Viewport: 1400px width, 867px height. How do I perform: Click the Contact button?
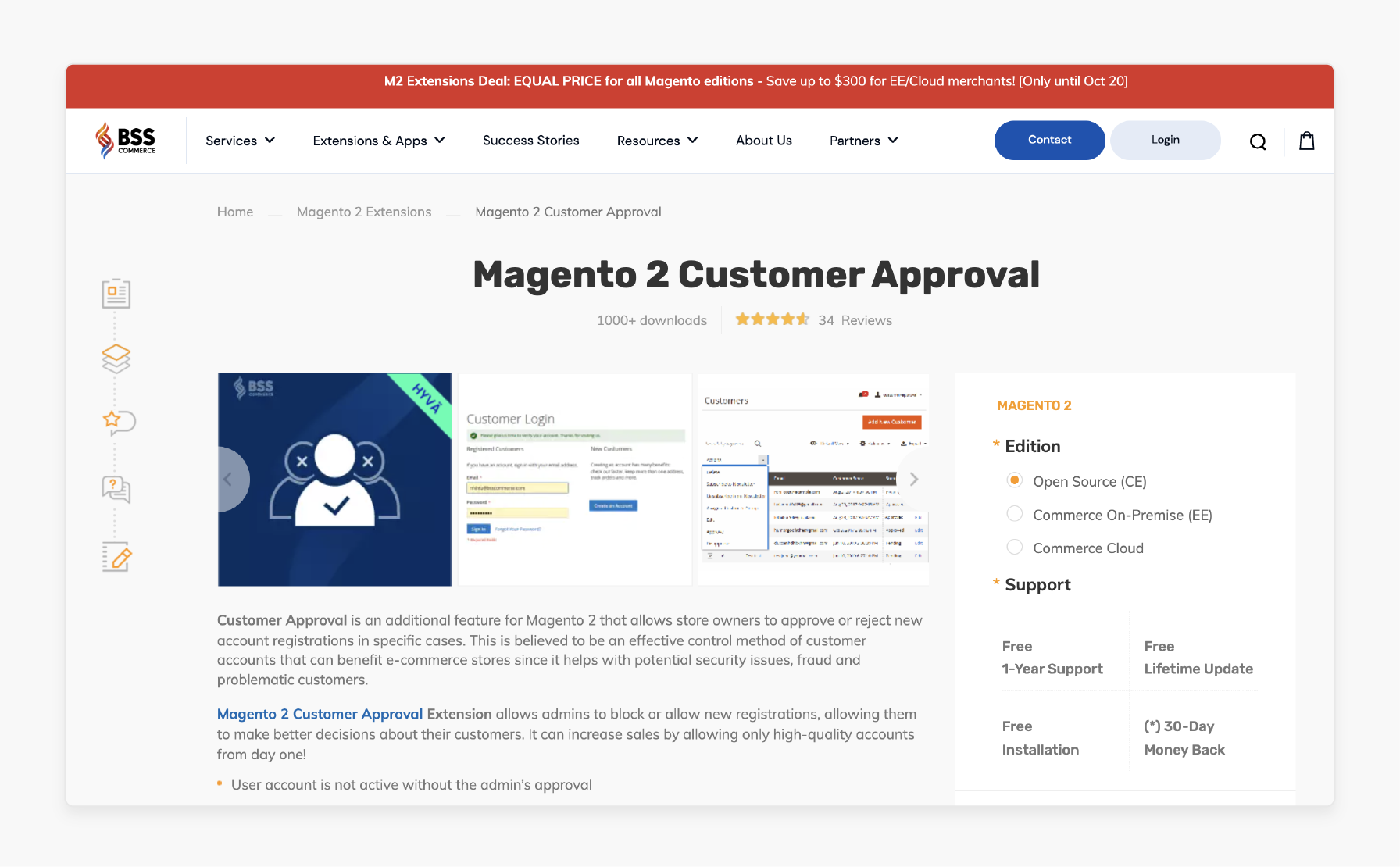point(1049,140)
